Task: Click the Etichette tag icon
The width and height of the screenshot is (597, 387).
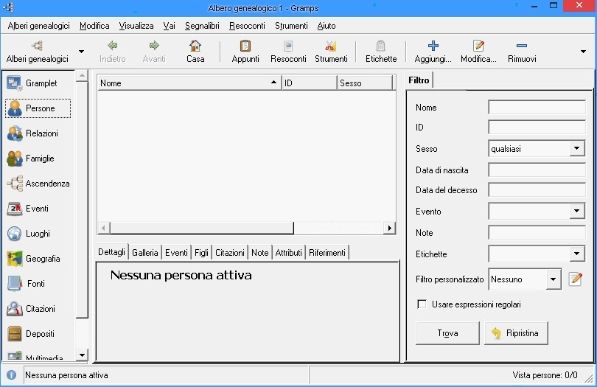Action: pyautogui.click(x=381, y=52)
